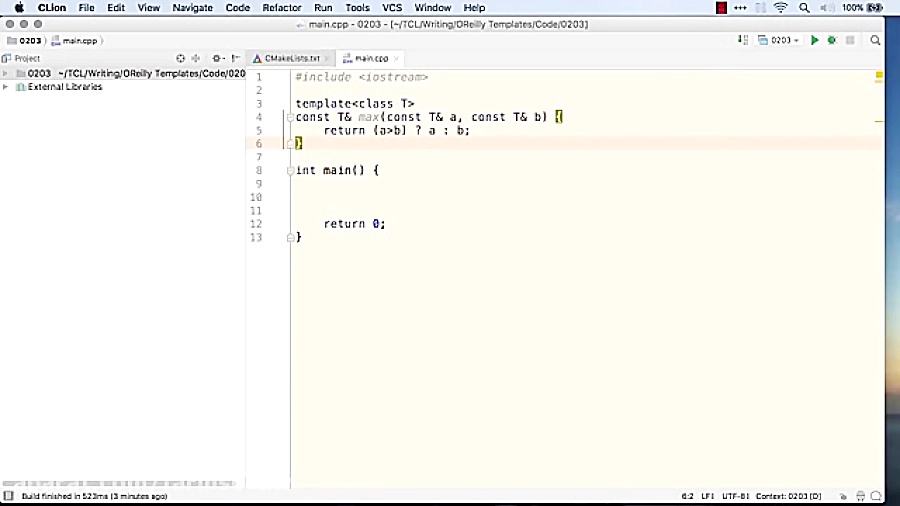Open the Edit menu
Screen dimensions: 900x506
click(x=116, y=8)
